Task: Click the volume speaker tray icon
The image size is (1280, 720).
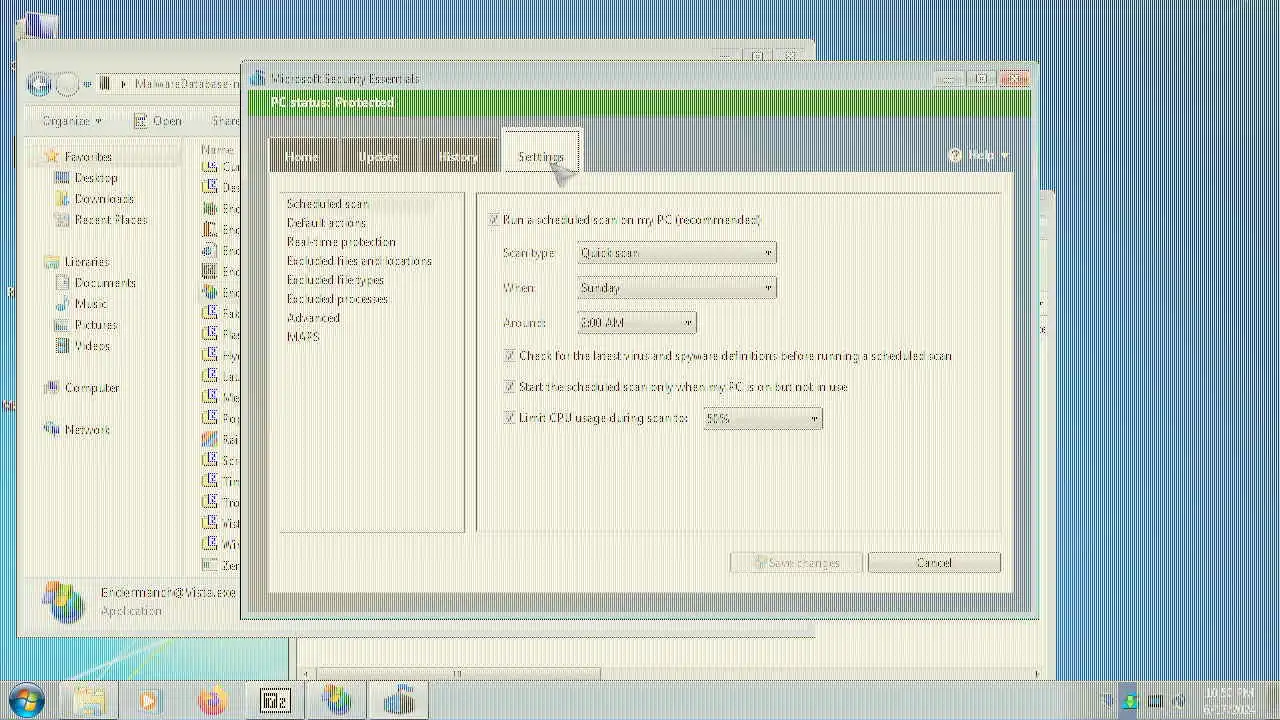Action: coord(1179,701)
